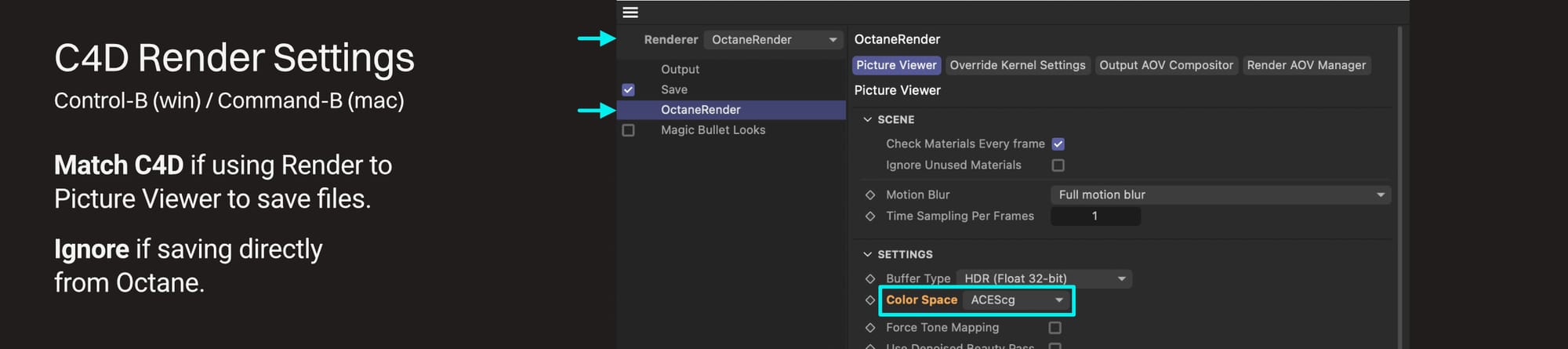Click the Color Space label

(921, 300)
